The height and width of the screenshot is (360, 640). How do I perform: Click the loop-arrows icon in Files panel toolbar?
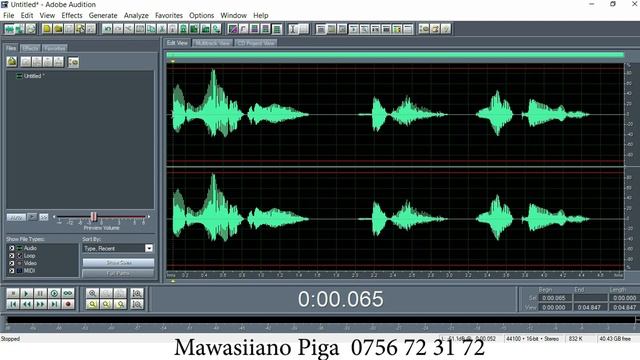pyautogui.click(x=73, y=62)
